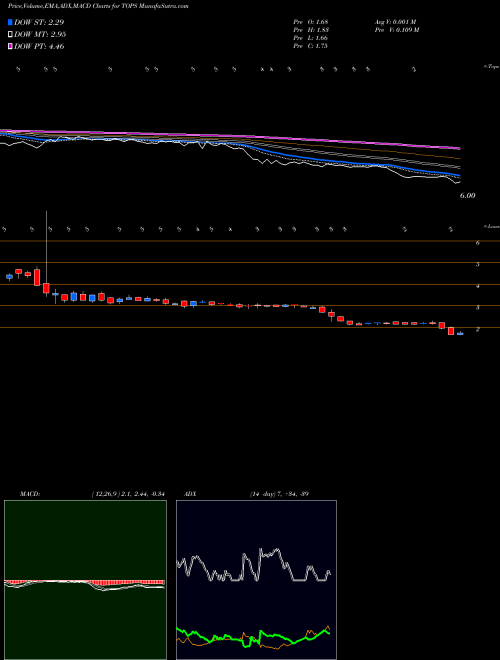Click the 'Pre V: 0.109 M' volume text
Viewport: 500px width, 660px height.
396,30
